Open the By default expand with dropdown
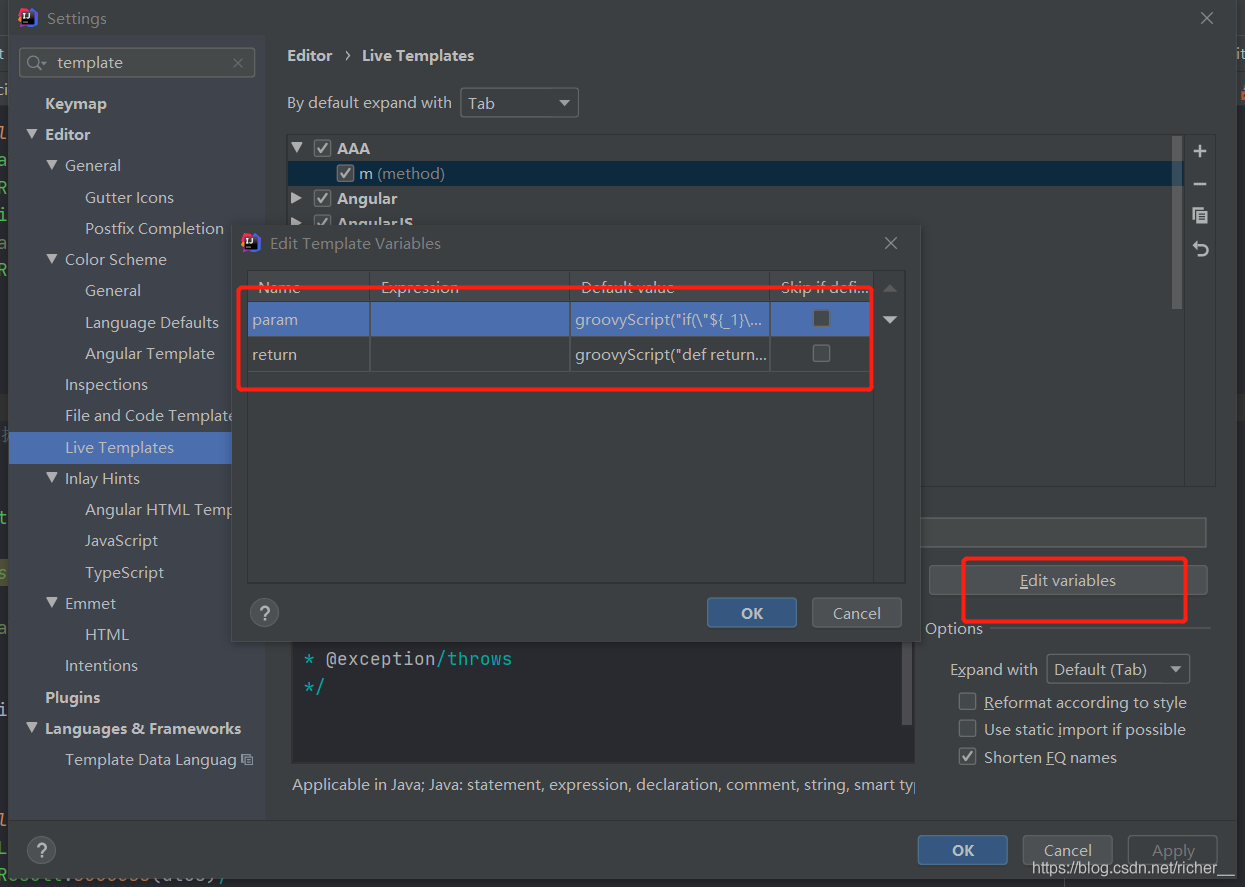The width and height of the screenshot is (1245, 887). tap(519, 103)
